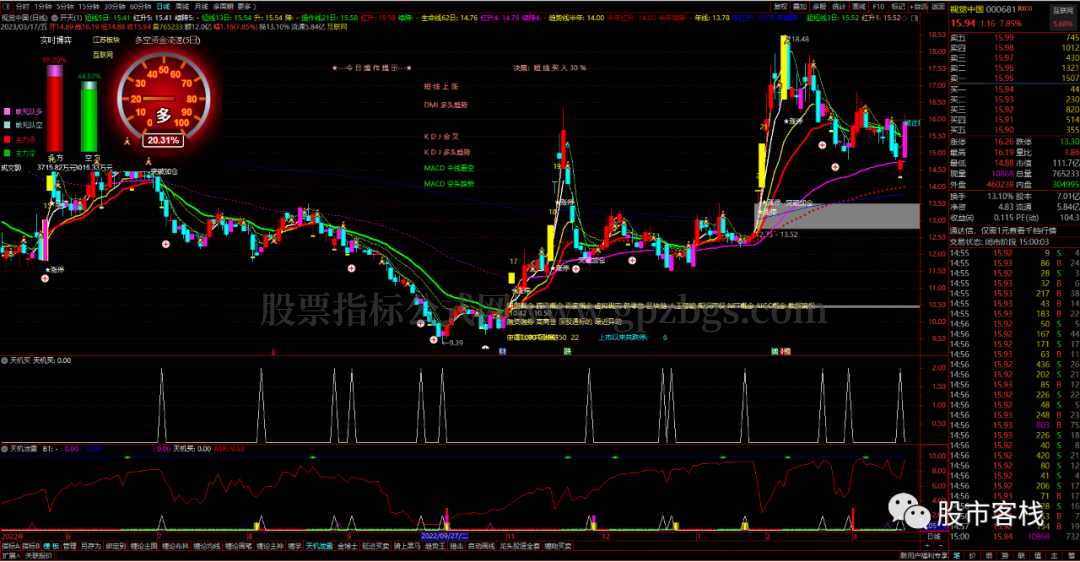Switch to 5分钟 chart period
This screenshot has height=562, width=1080.
click(x=65, y=7)
